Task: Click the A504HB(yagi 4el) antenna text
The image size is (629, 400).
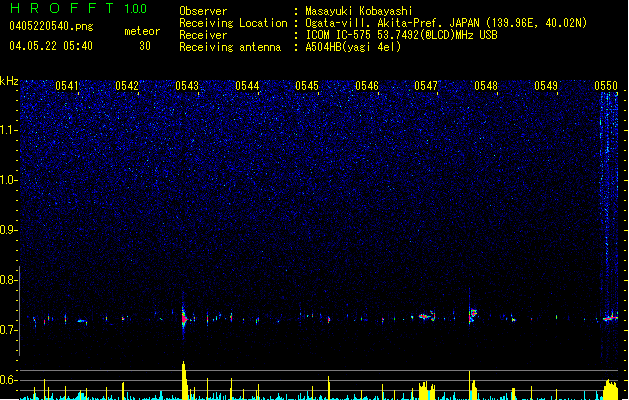Action: [x=353, y=47]
